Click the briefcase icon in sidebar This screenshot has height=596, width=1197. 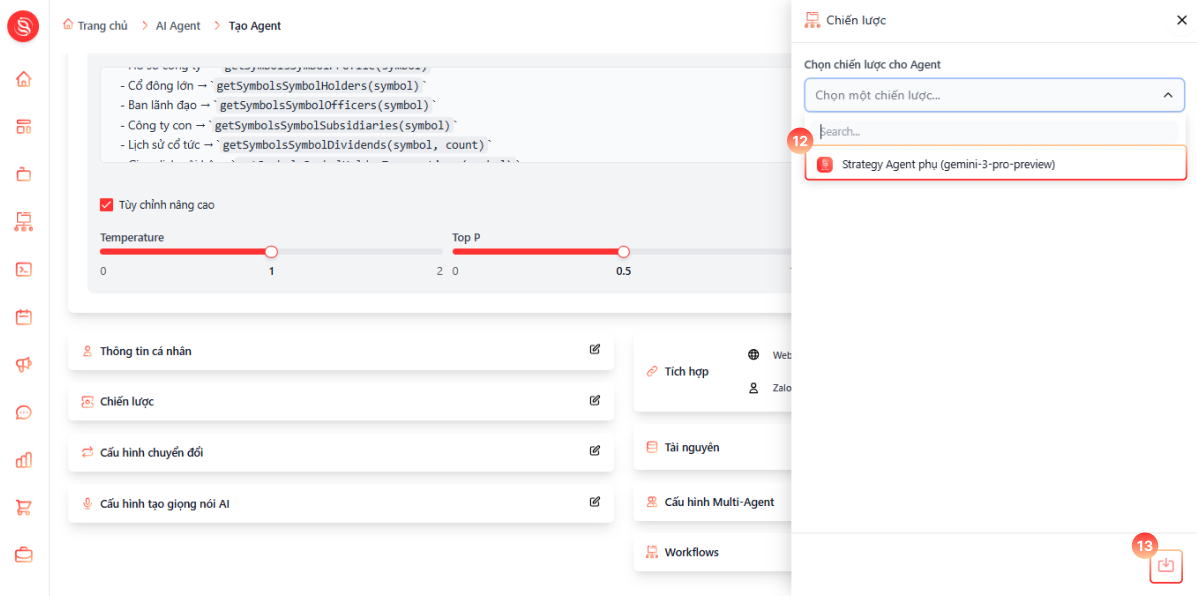click(x=24, y=555)
